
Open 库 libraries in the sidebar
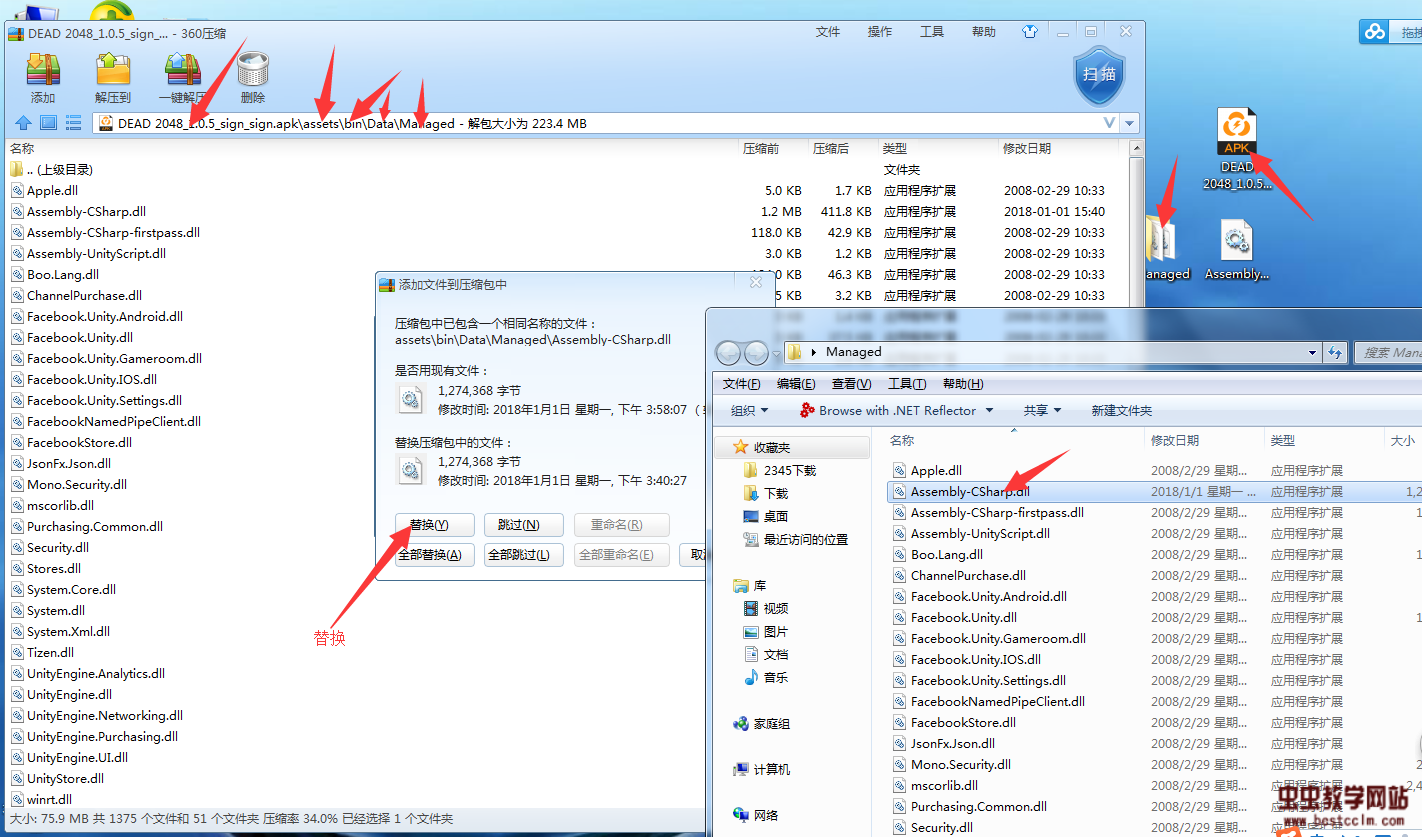(x=750, y=585)
